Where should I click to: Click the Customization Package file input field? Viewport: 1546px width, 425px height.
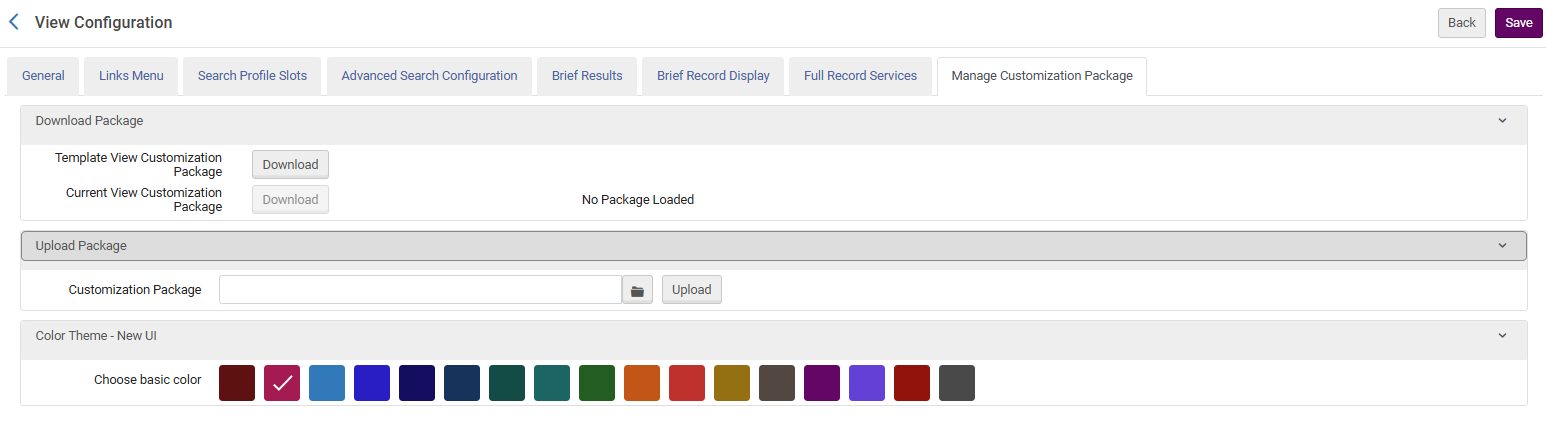coord(421,290)
